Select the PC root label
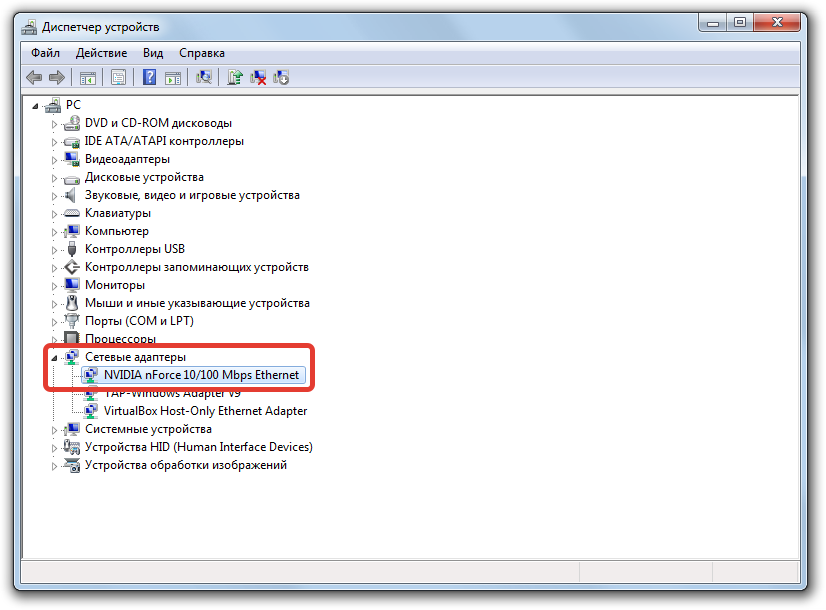This screenshot has height=610, width=826. coord(73,105)
